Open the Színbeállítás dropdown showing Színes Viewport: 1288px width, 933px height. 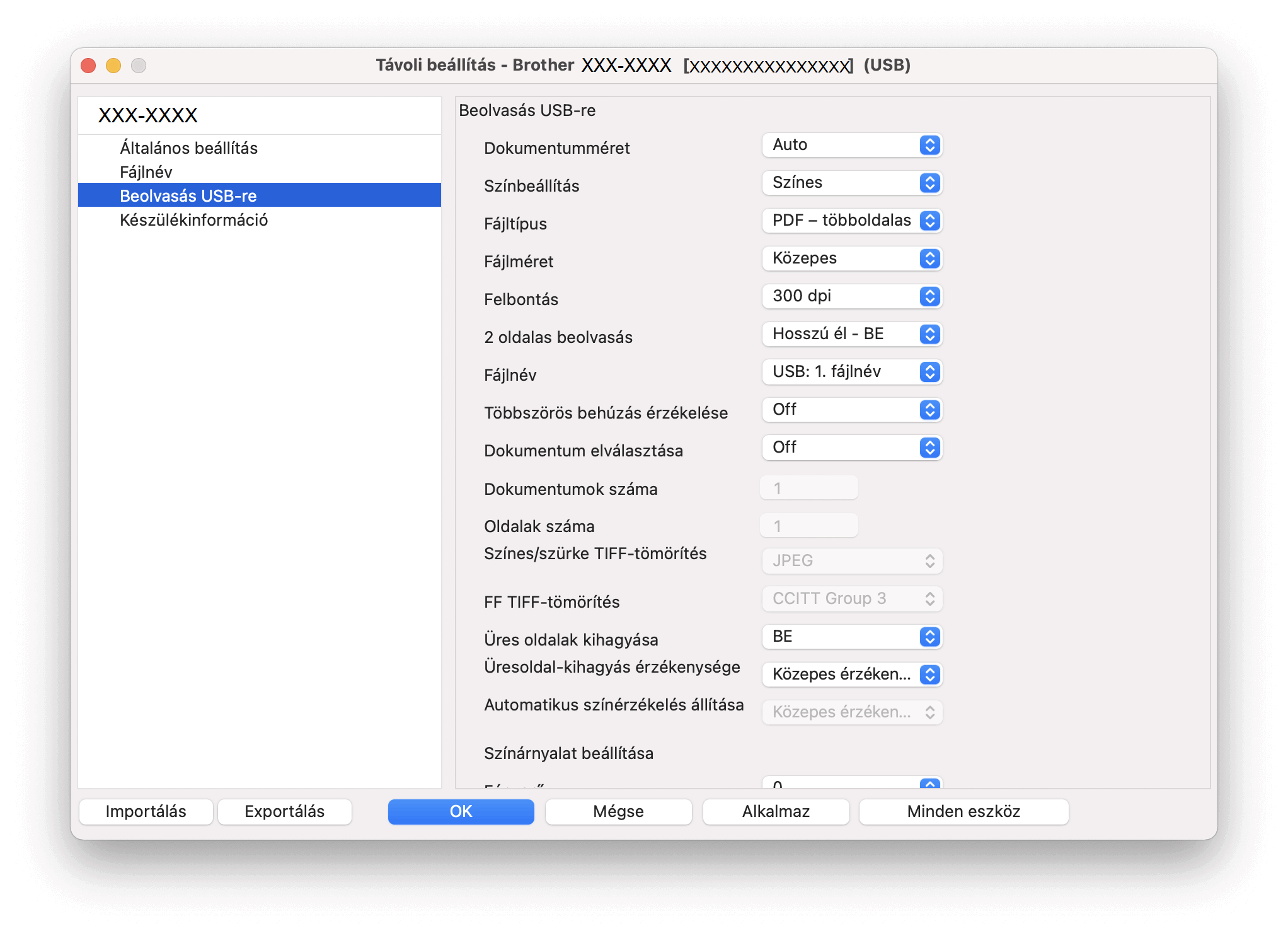pyautogui.click(x=851, y=183)
